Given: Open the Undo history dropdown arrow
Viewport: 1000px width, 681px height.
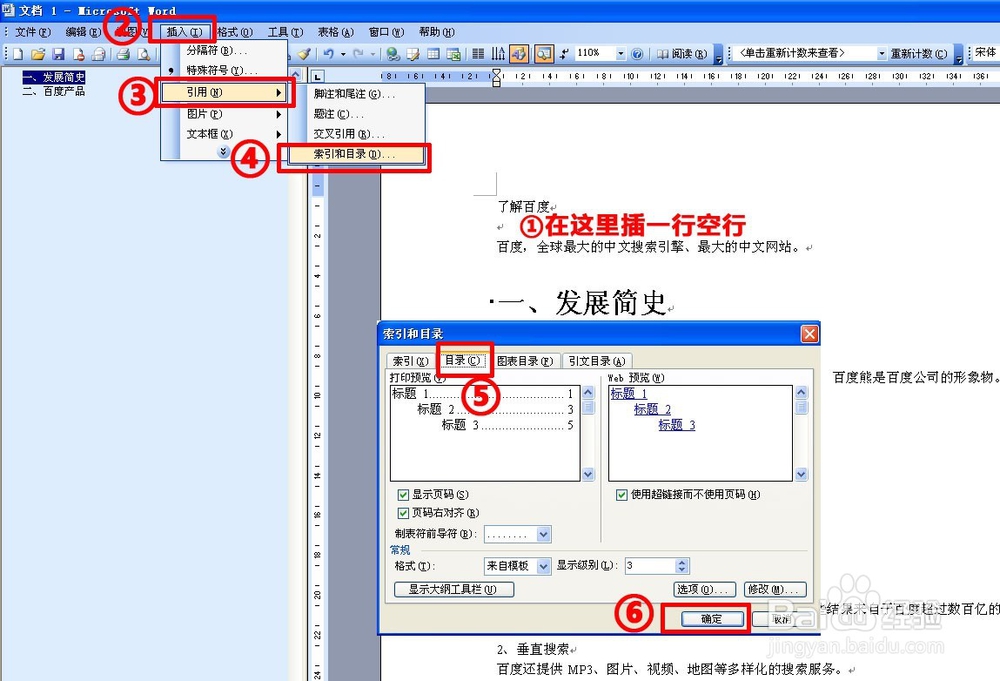Looking at the screenshot, I should (x=343, y=54).
